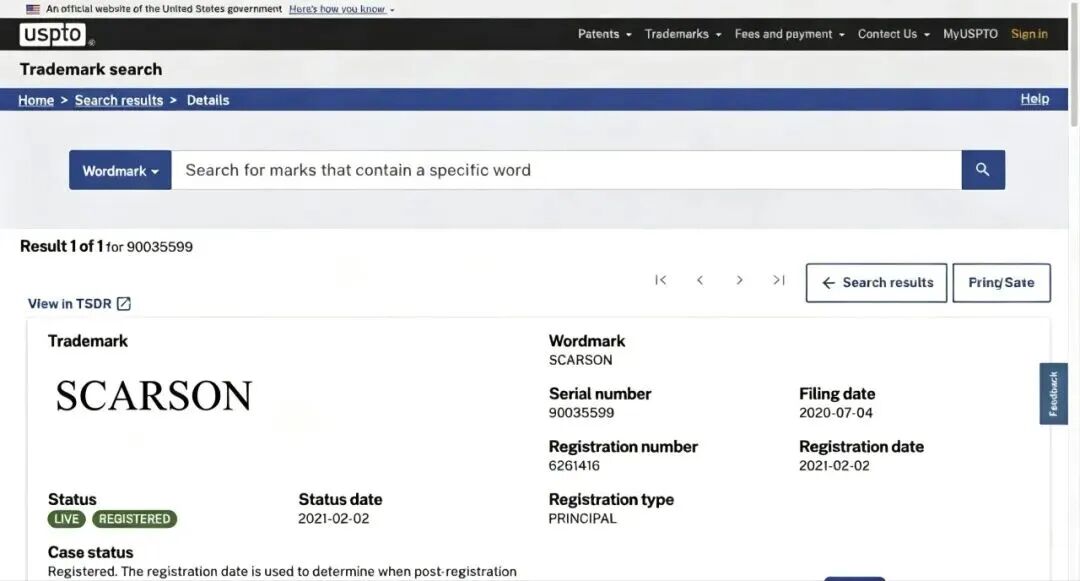Viewport: 1080px width, 581px height.
Task: Select the Trademark search heading
Action: (91, 69)
